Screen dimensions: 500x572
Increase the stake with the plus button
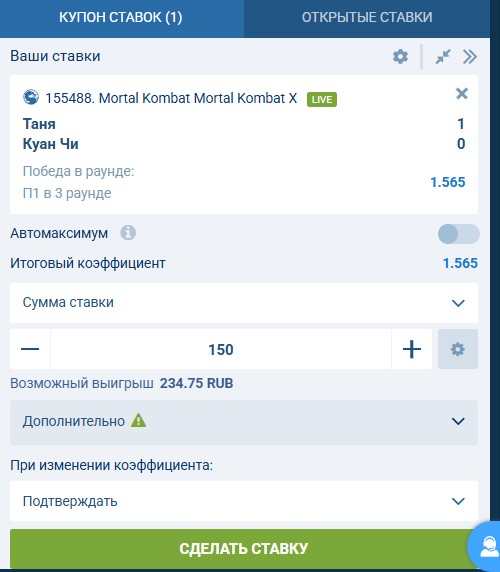coord(412,349)
